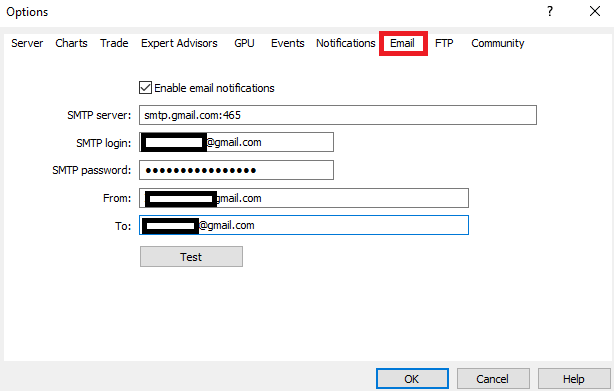614x391 pixels.
Task: Dismiss dialog with Cancel button
Action: pos(493,378)
